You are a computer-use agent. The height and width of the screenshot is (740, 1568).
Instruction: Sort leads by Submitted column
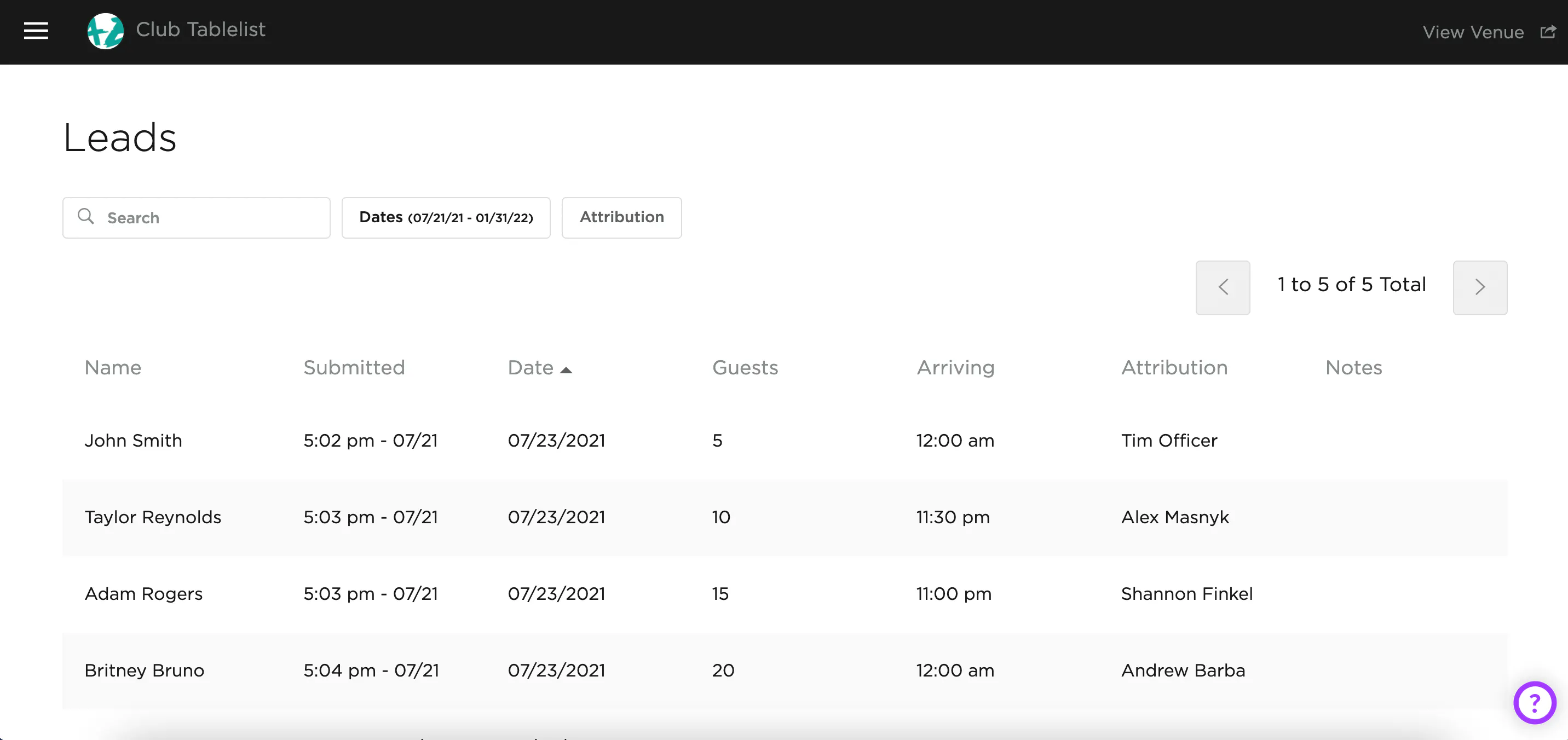354,368
